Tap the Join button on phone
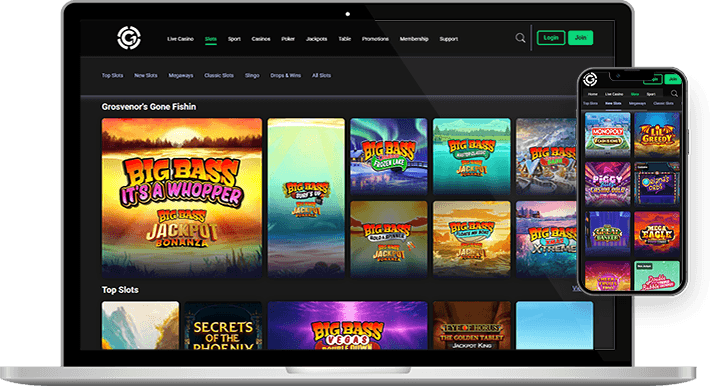The width and height of the screenshot is (717, 386). pyautogui.click(x=673, y=79)
